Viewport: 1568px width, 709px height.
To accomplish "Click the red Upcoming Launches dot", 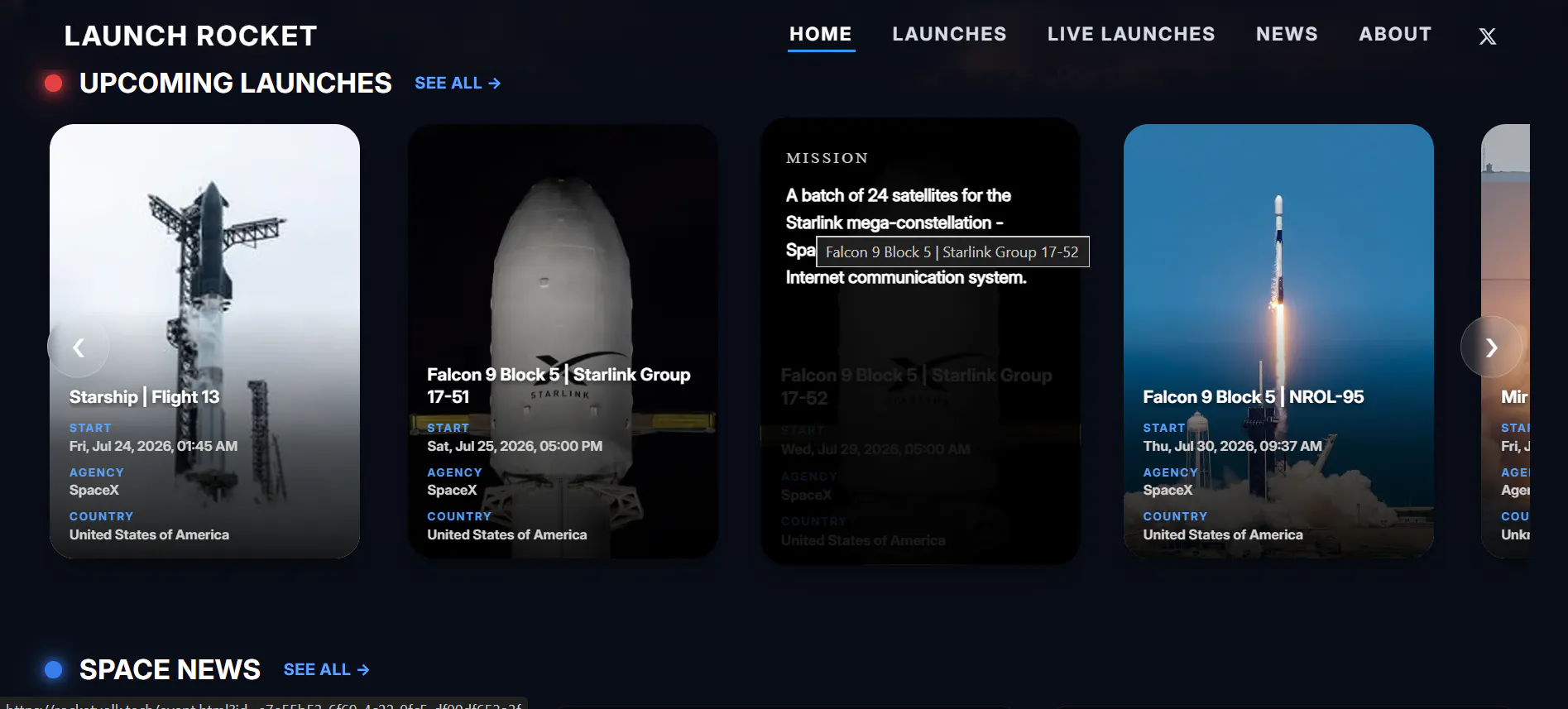I will pos(54,83).
